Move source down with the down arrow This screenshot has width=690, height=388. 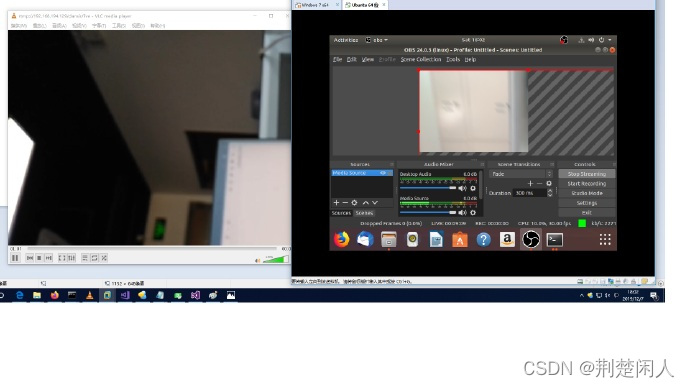pos(375,203)
